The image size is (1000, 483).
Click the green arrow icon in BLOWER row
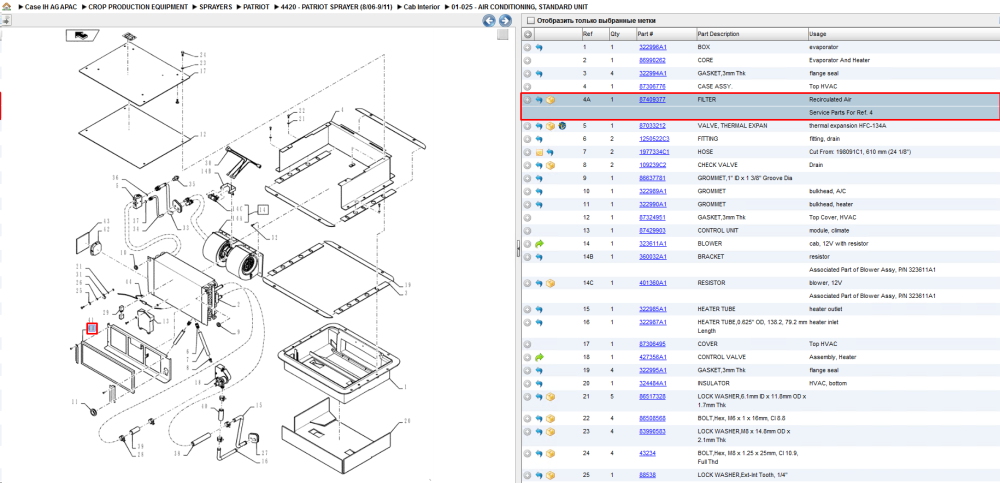pos(539,244)
